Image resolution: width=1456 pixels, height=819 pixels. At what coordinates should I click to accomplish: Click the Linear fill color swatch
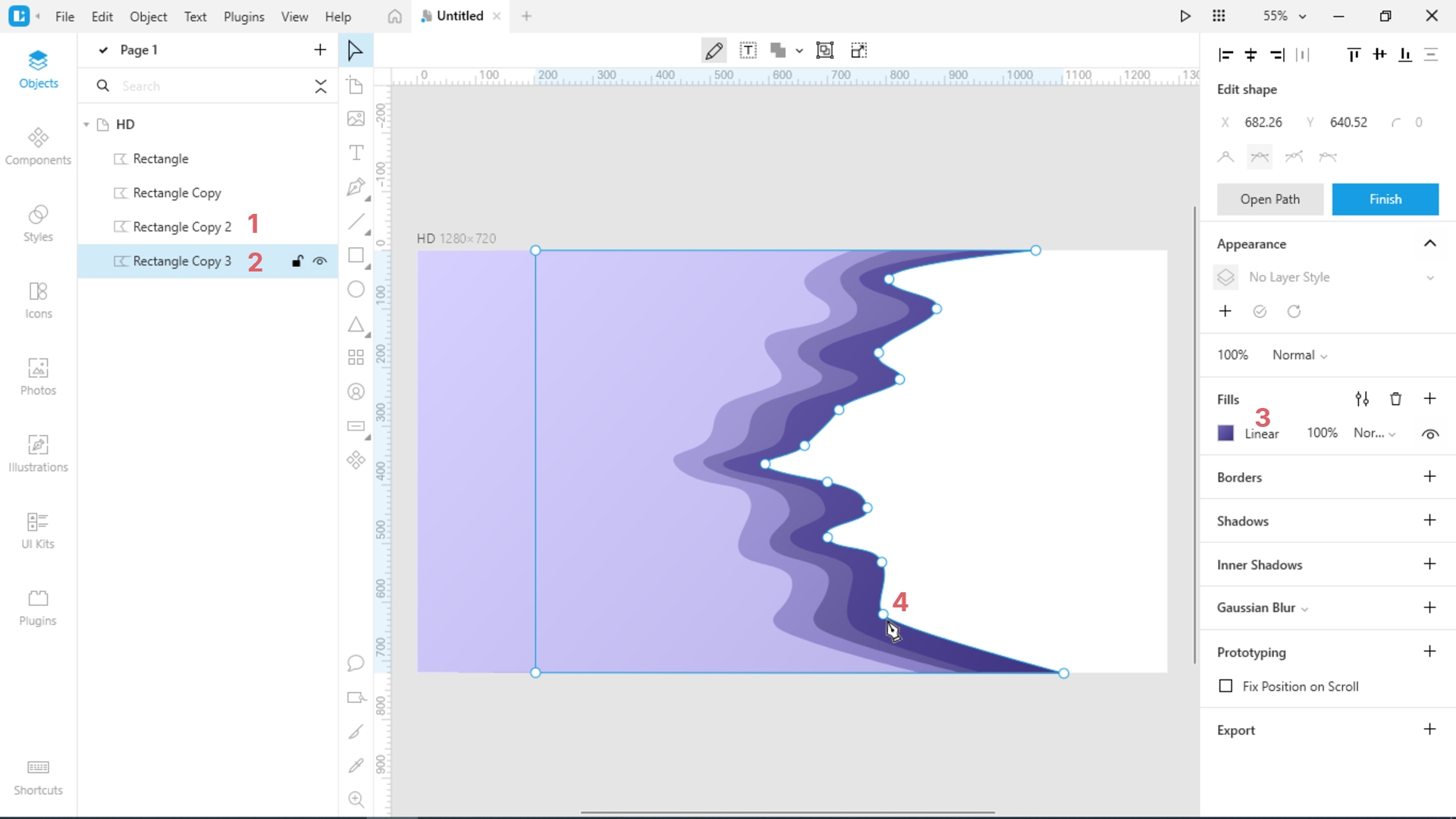[1225, 433]
